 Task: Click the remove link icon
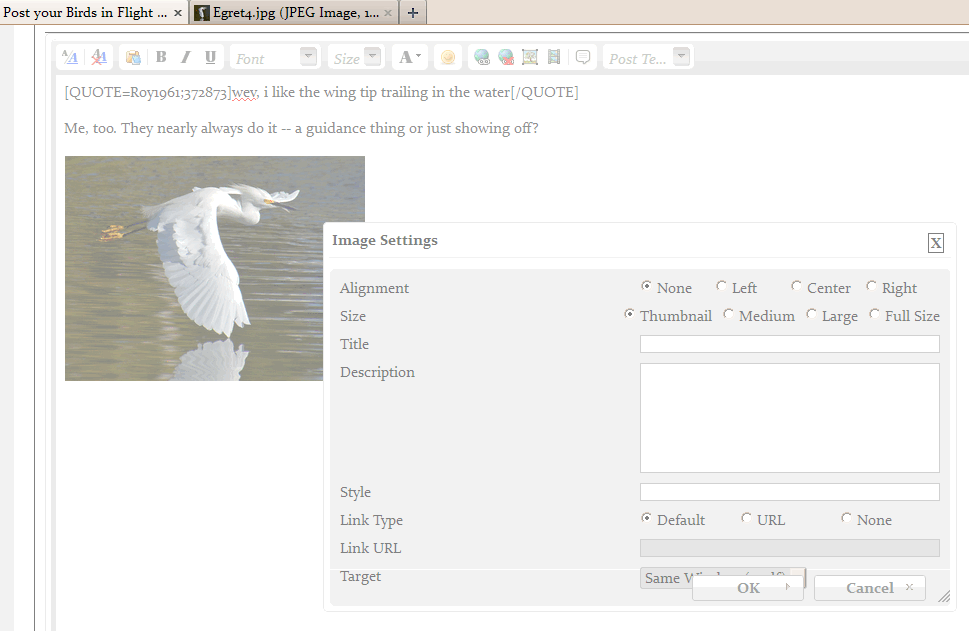[506, 57]
